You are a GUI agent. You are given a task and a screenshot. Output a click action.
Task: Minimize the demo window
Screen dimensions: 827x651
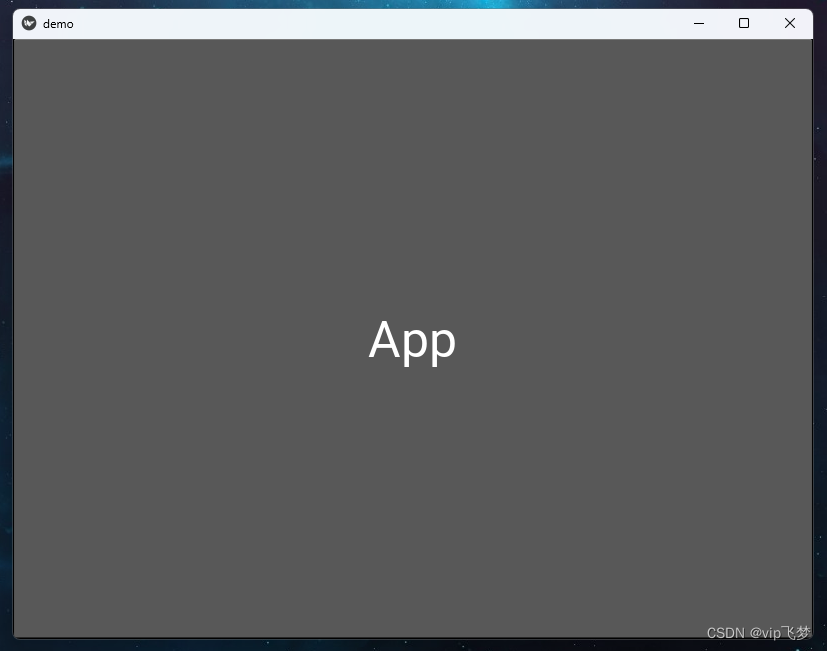point(699,23)
